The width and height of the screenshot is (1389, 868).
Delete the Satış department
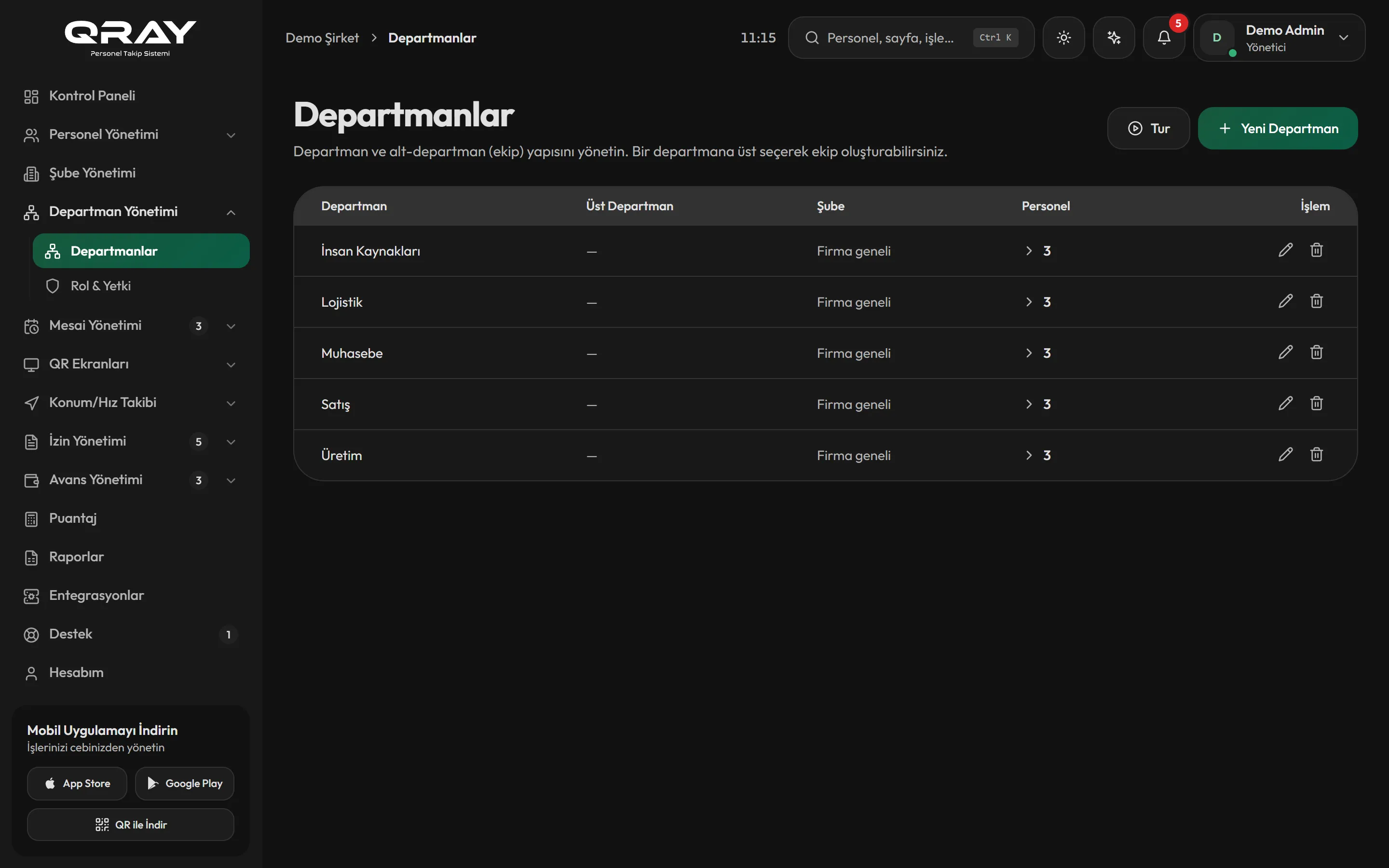pyautogui.click(x=1317, y=404)
